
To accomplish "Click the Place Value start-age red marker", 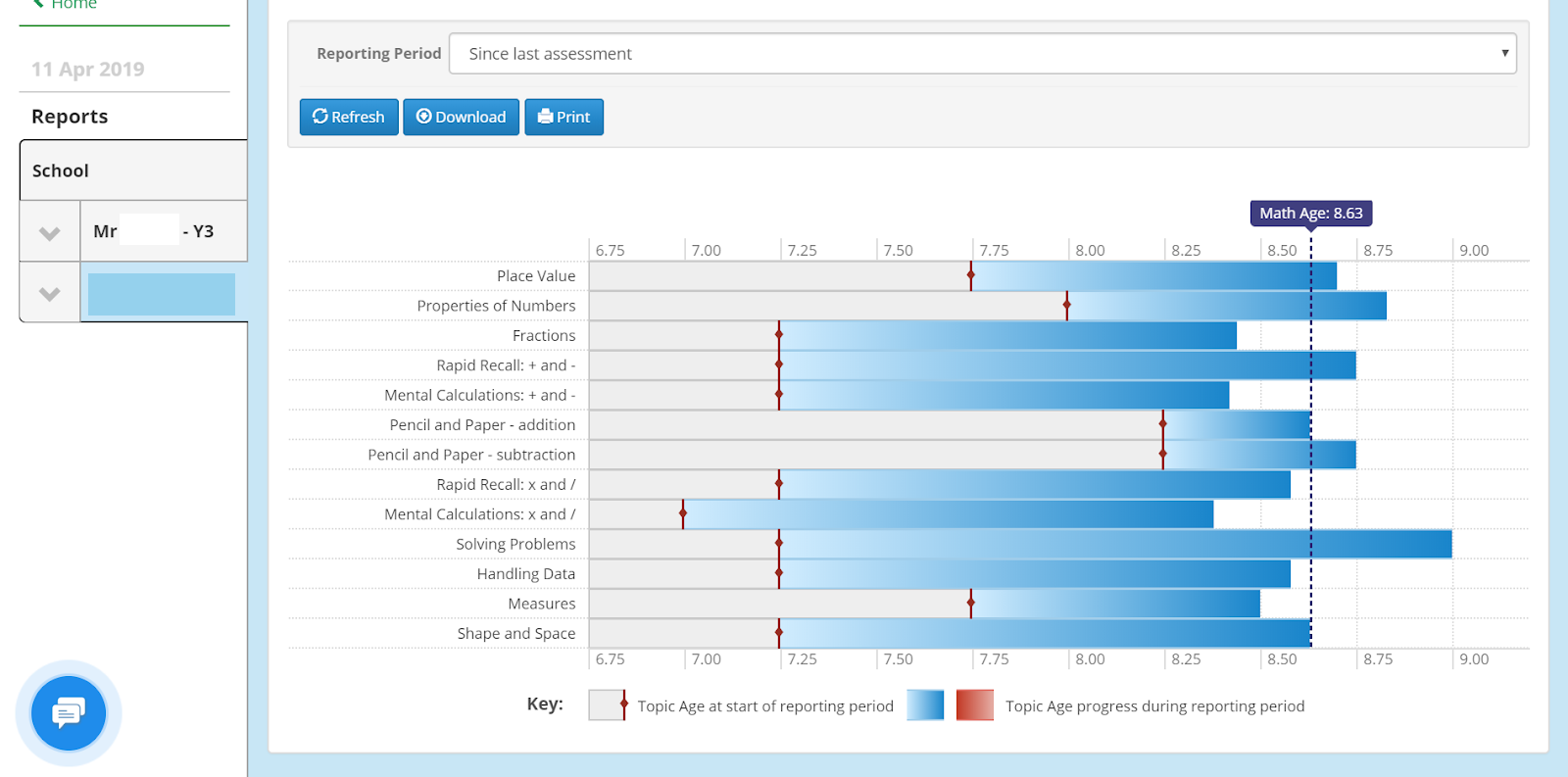I will pos(971,276).
